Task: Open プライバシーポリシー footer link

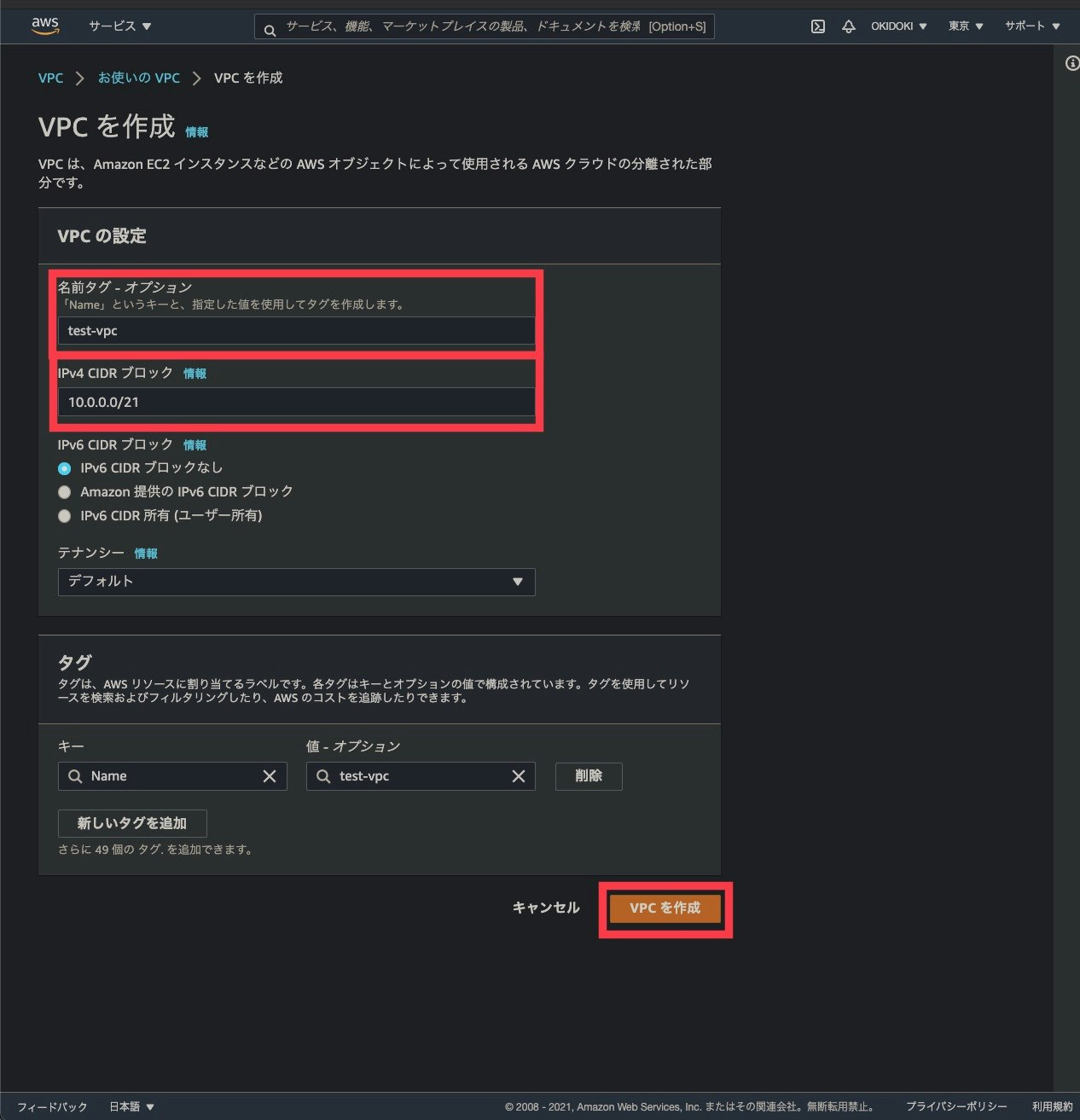Action: click(956, 1106)
